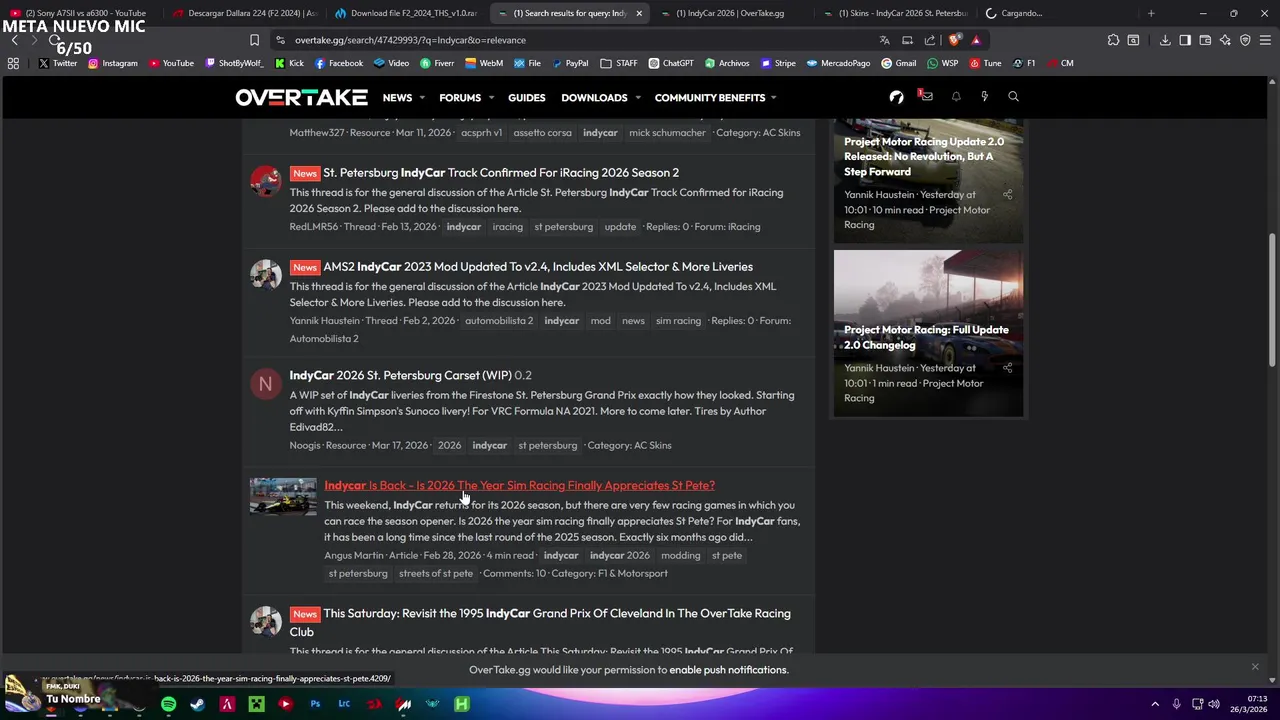The image size is (1280, 720).
Task: Expand the COMMUNITY BENEFITS menu arrow
Action: tap(774, 98)
